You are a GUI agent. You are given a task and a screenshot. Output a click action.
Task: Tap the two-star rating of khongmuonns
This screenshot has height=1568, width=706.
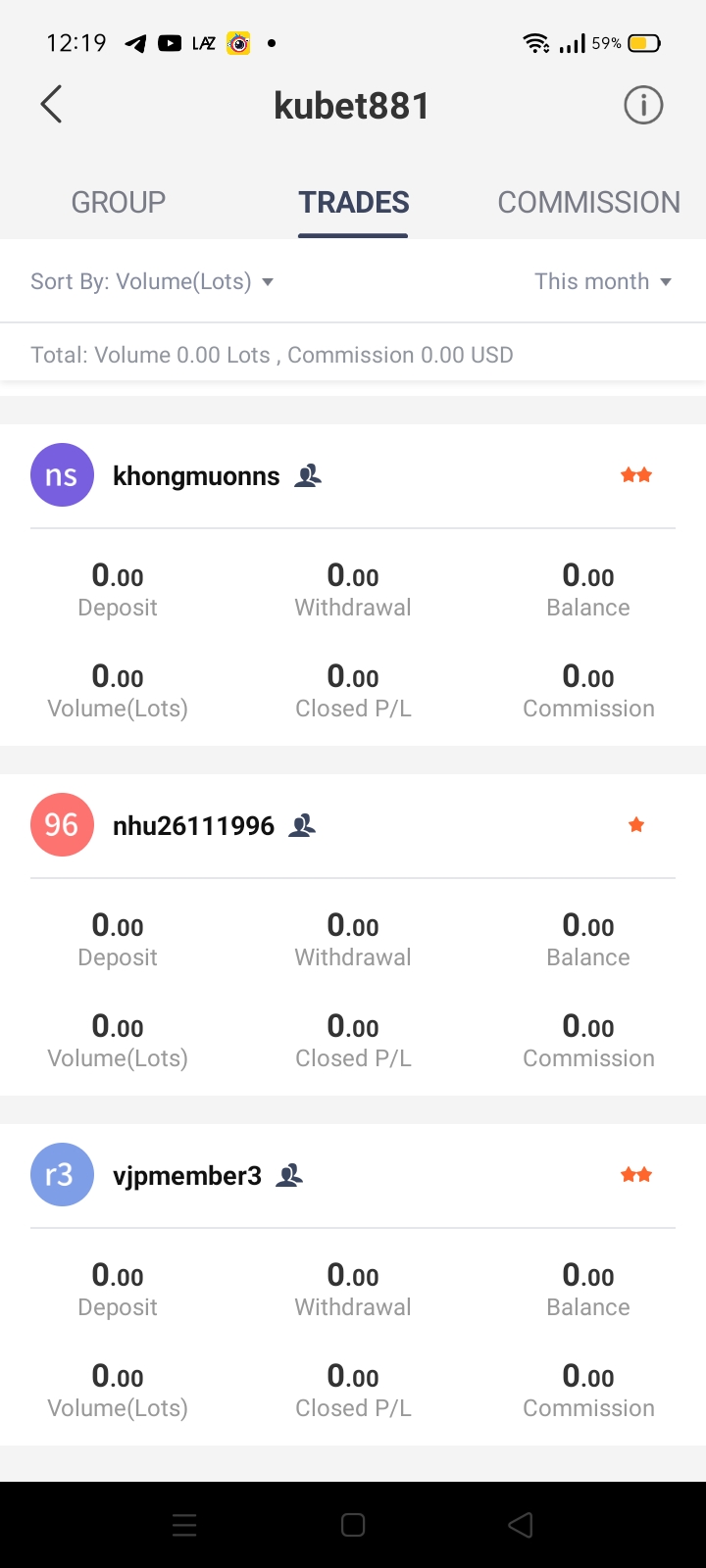(x=636, y=475)
